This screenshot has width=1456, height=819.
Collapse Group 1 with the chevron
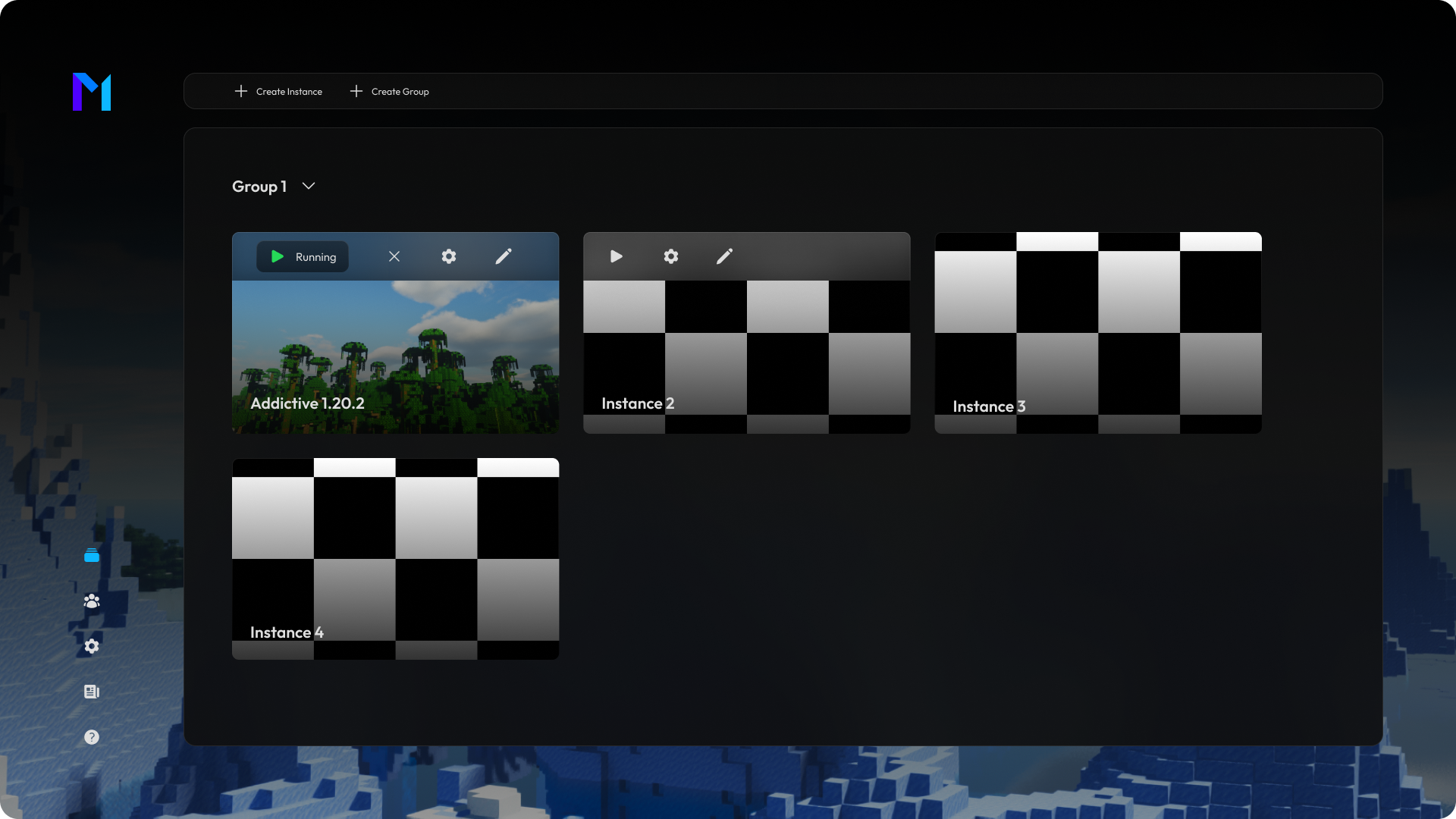point(309,186)
